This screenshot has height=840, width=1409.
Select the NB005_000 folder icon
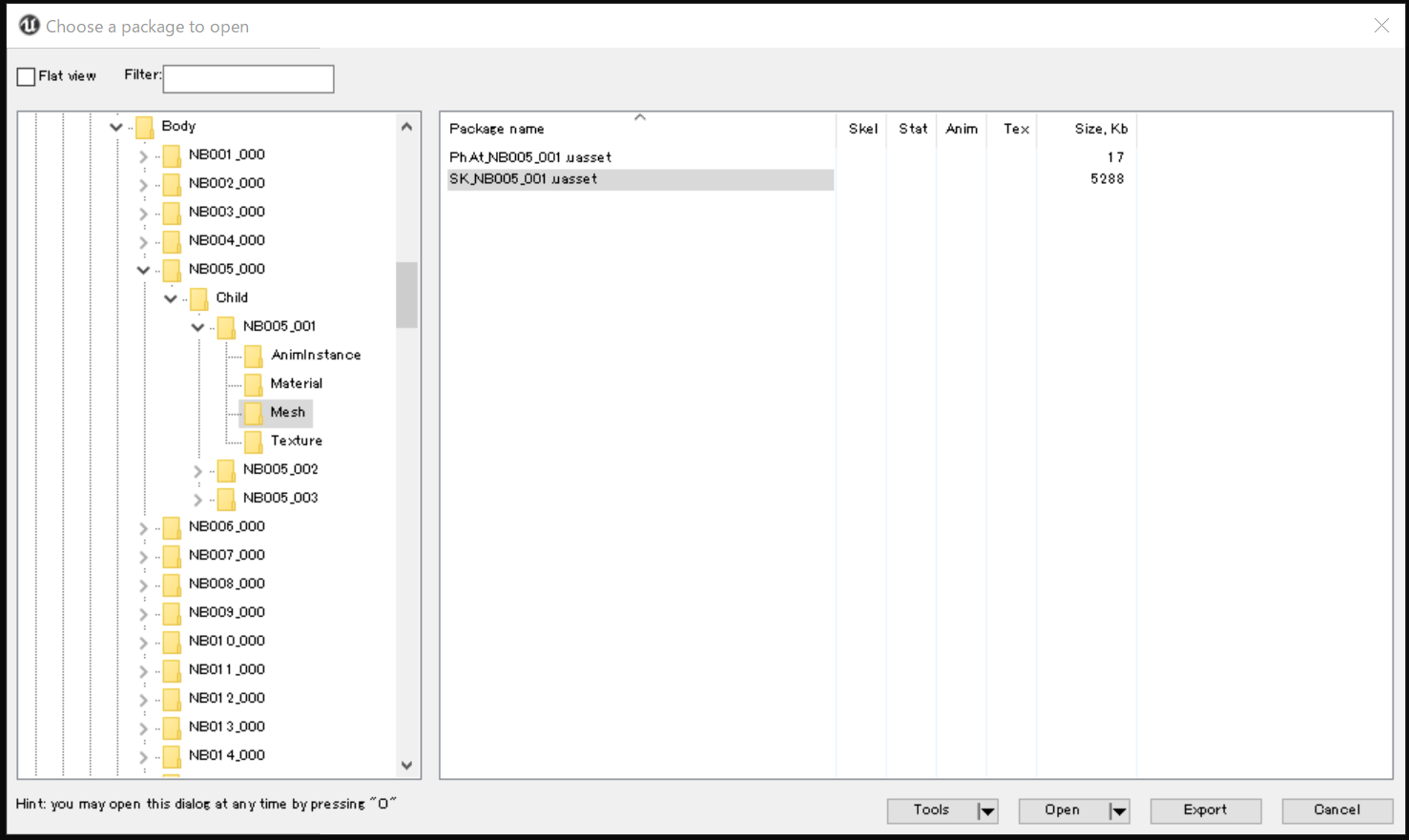172,270
